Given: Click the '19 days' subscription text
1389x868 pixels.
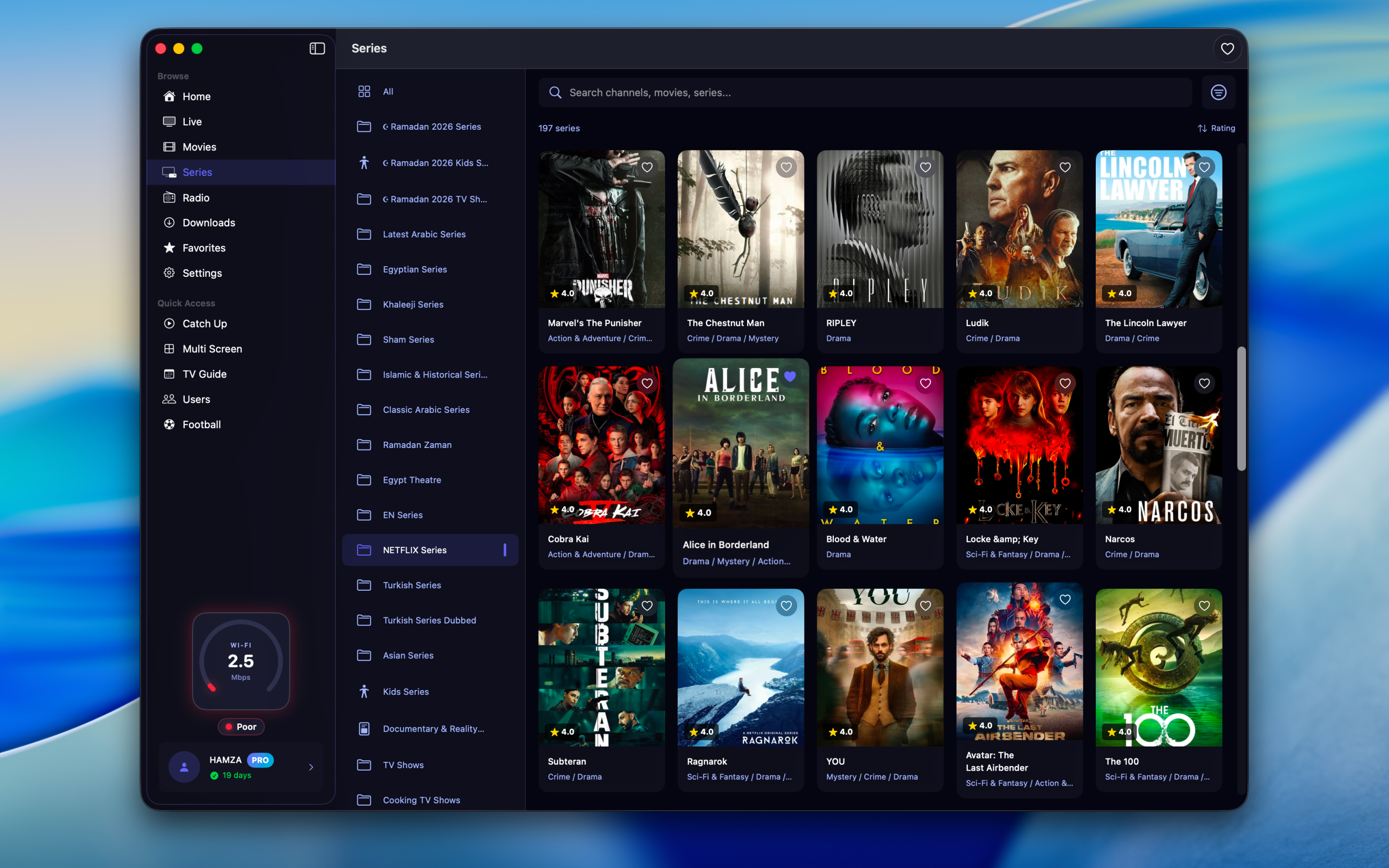Looking at the screenshot, I should [x=236, y=775].
